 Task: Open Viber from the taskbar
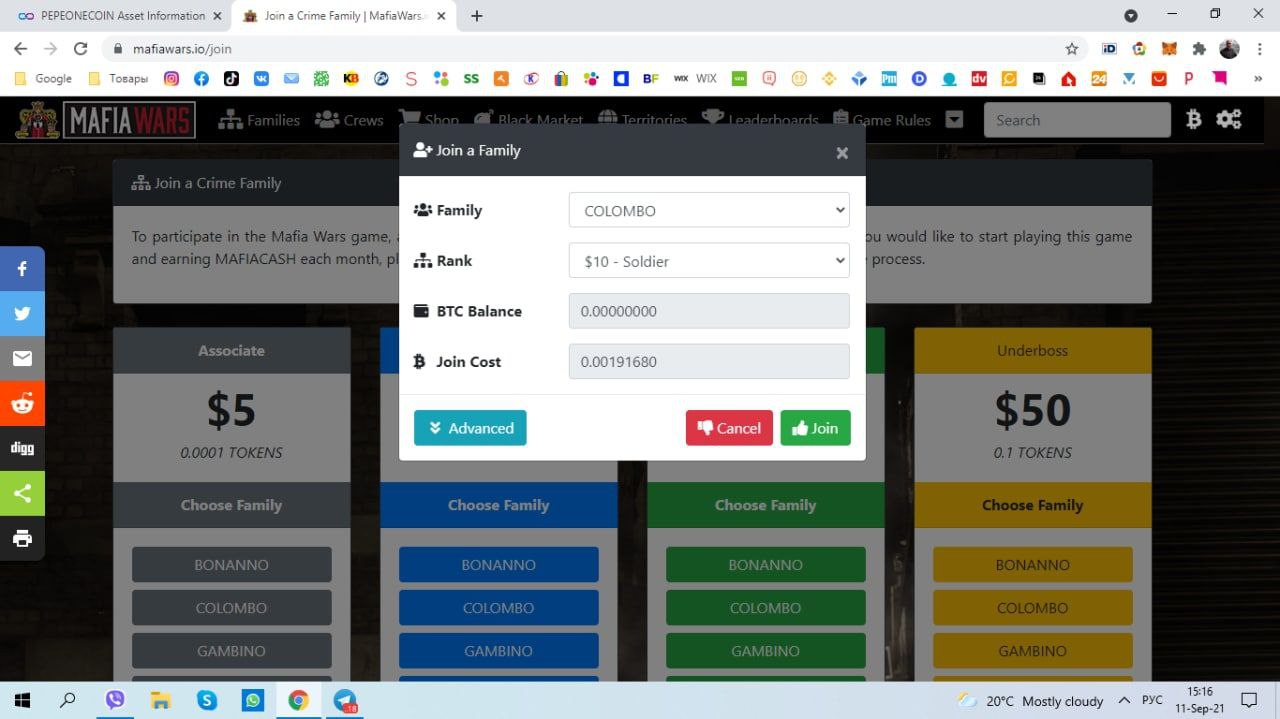click(115, 700)
